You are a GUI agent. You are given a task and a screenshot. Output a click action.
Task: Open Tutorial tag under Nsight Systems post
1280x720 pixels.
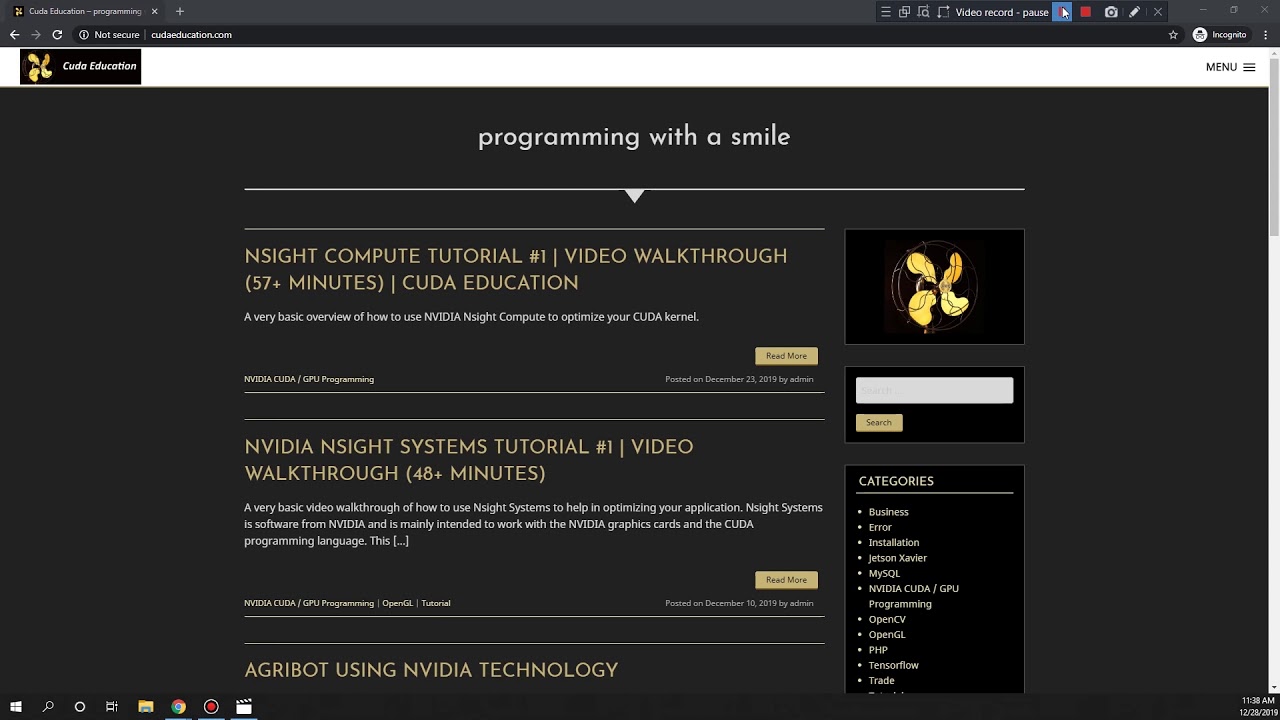click(x=436, y=603)
